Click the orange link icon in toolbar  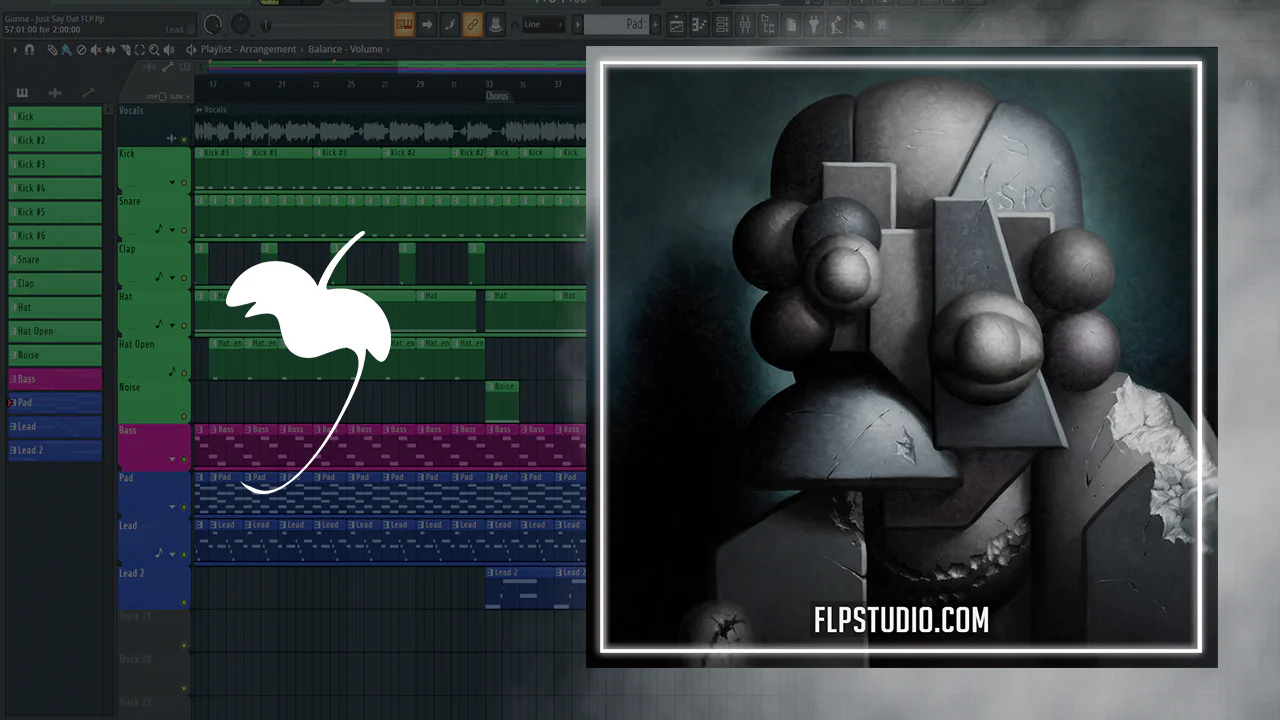(473, 24)
